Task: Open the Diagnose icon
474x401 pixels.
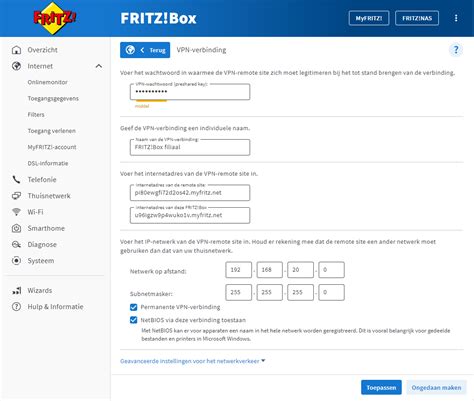Action: (16, 245)
